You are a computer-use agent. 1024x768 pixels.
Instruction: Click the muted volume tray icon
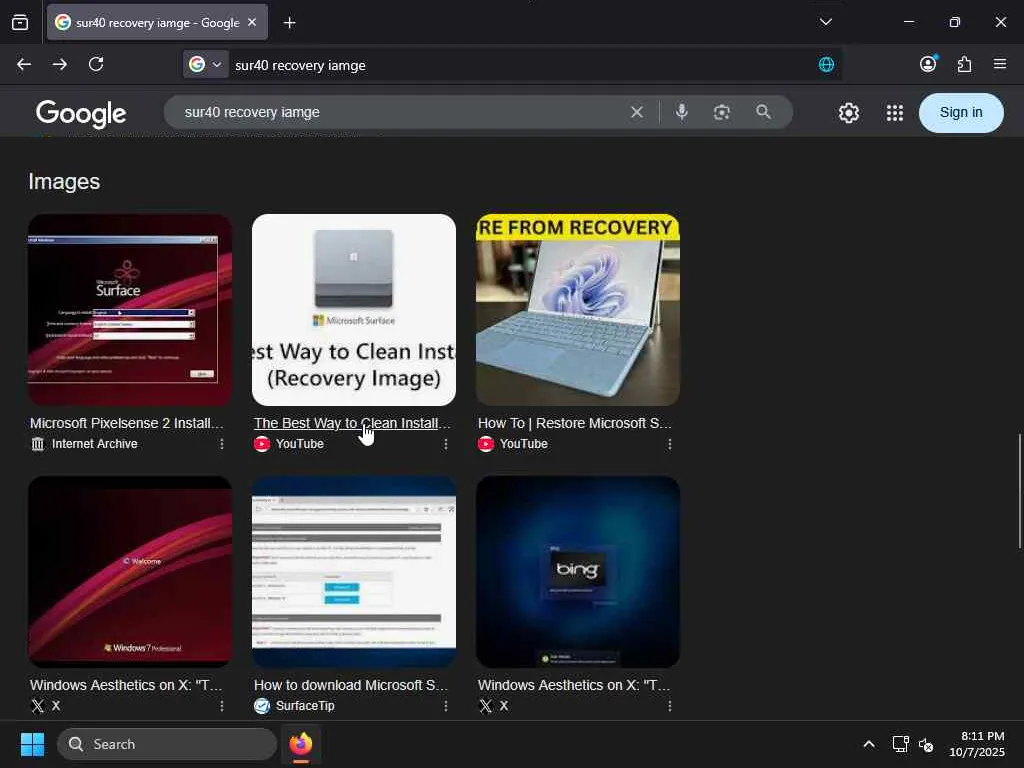coord(926,744)
